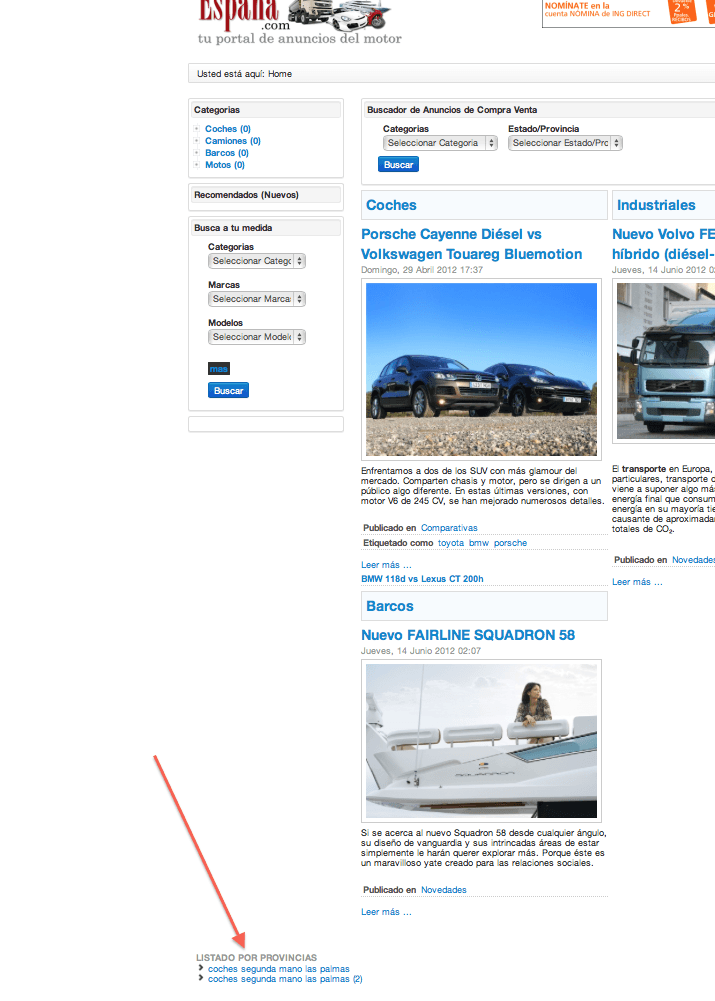
Task: Click the Squadron yacht photo
Action: click(x=481, y=741)
